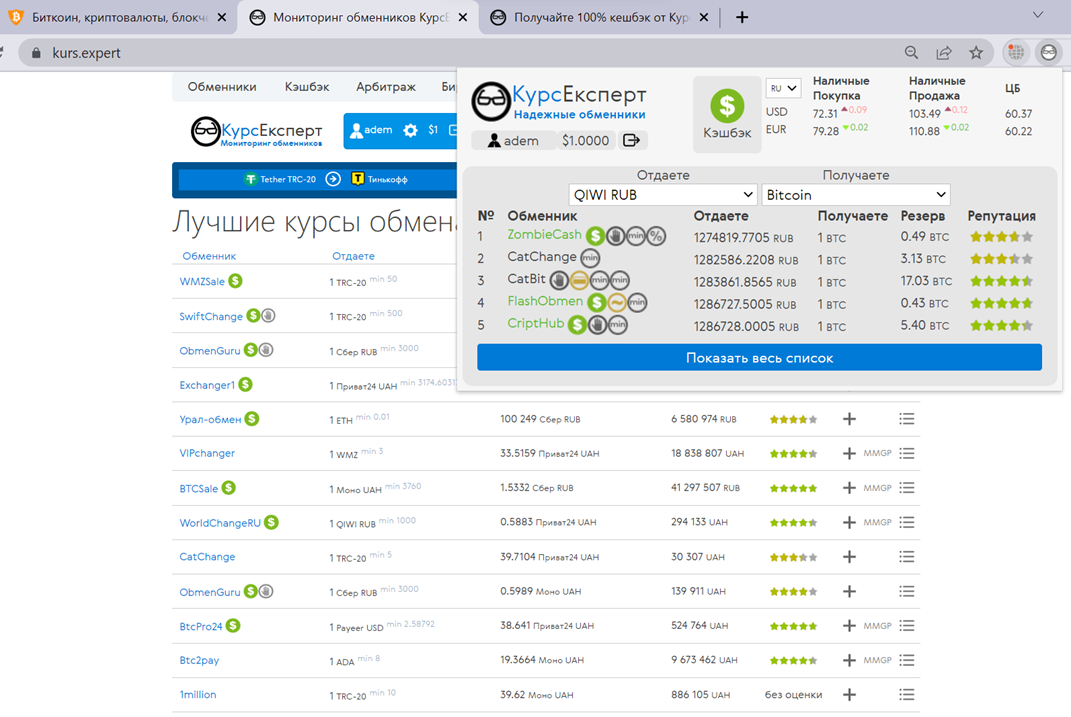Open a new browser tab
Screen dimensions: 1071x717
pos(742,18)
